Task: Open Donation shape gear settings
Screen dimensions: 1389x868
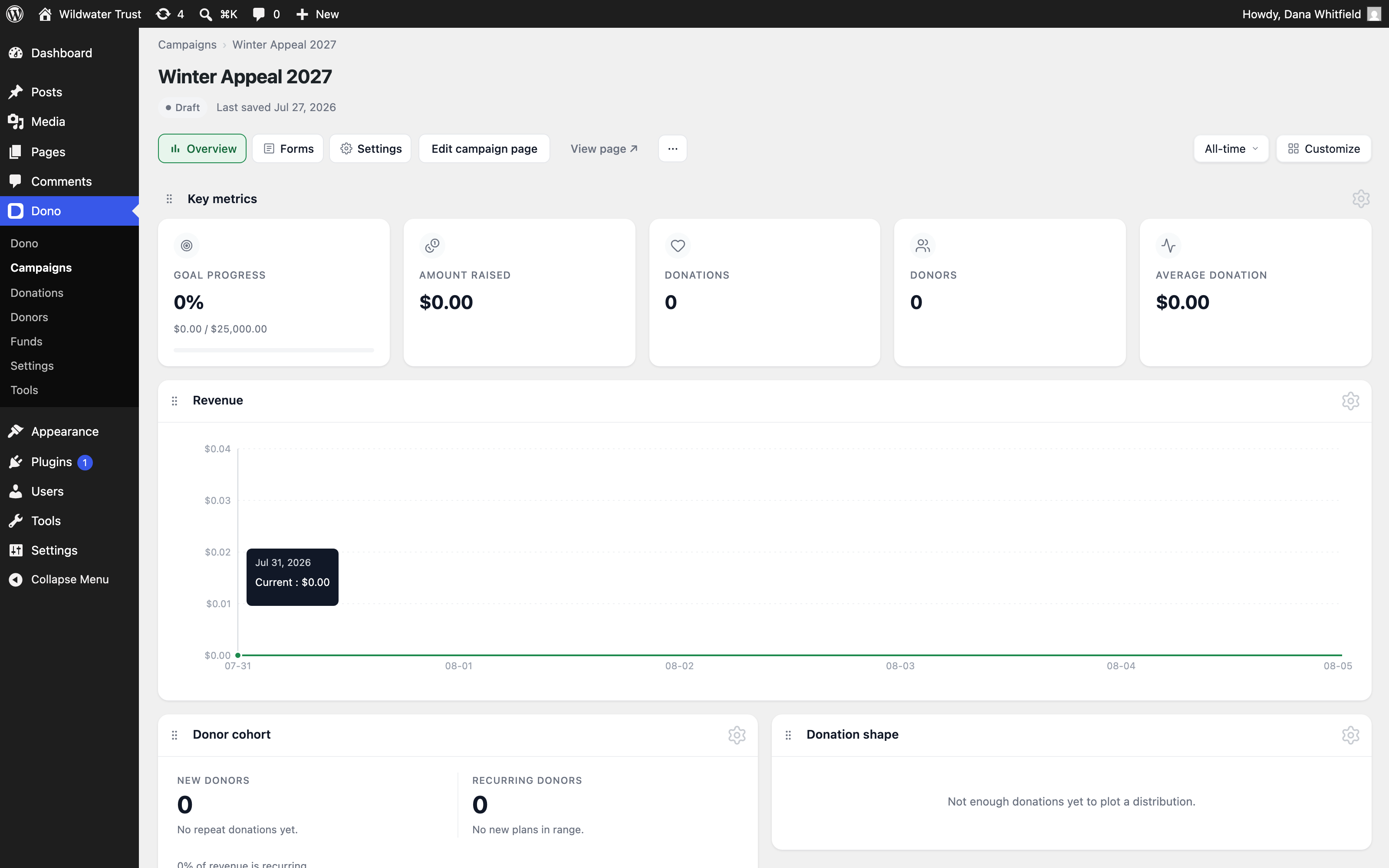Action: point(1350,735)
